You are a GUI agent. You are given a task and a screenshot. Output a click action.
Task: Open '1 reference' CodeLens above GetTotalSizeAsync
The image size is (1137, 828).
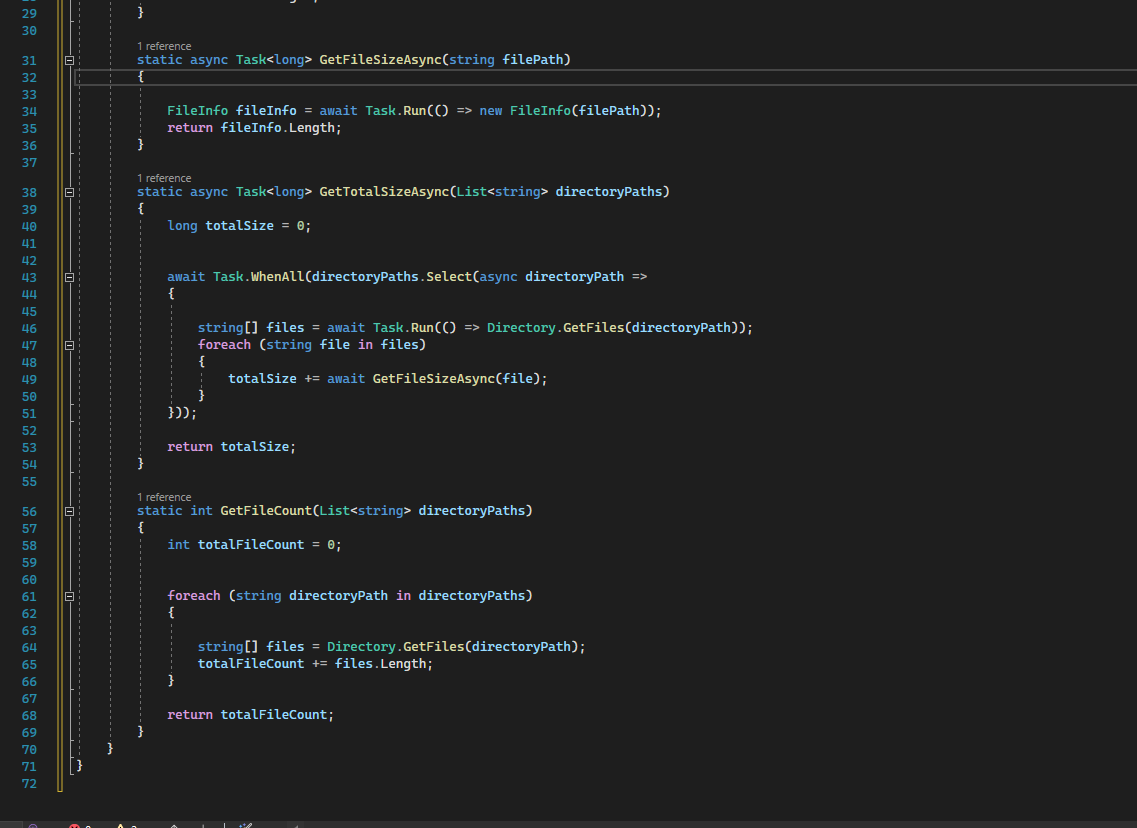point(165,178)
